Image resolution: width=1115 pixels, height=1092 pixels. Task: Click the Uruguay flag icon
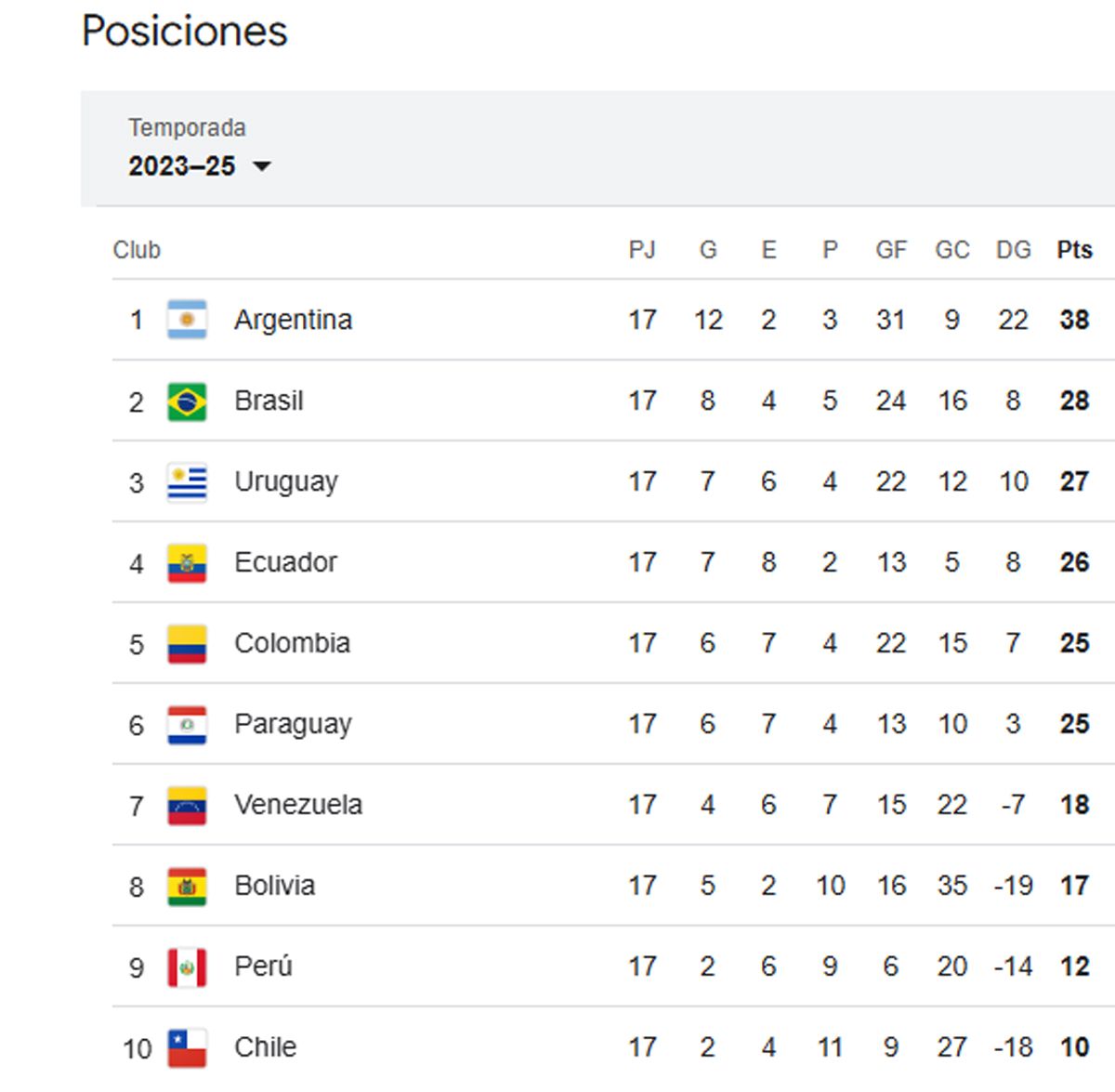click(187, 482)
